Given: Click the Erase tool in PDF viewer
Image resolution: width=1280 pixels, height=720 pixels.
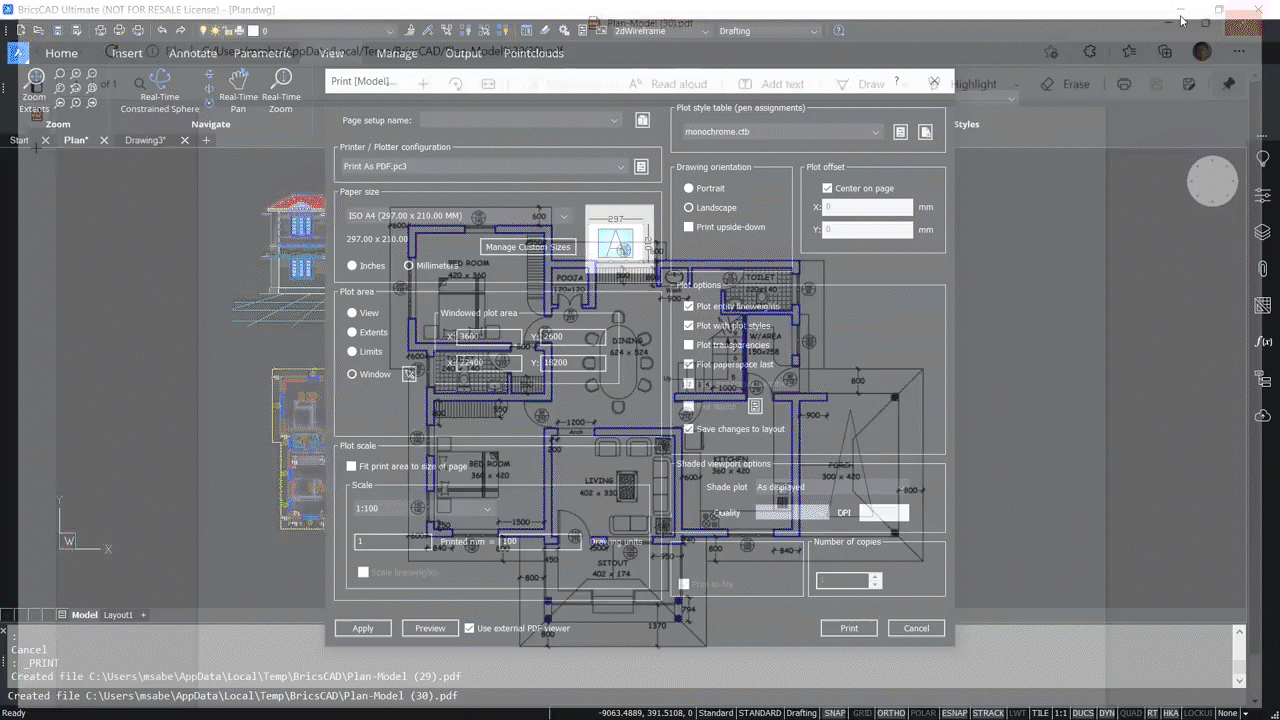Looking at the screenshot, I should click(x=1065, y=84).
